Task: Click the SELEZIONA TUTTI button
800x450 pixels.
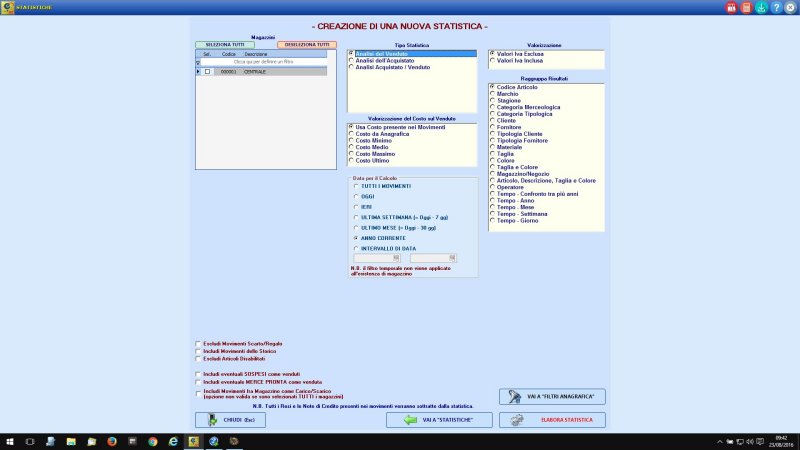Action: click(x=224, y=45)
